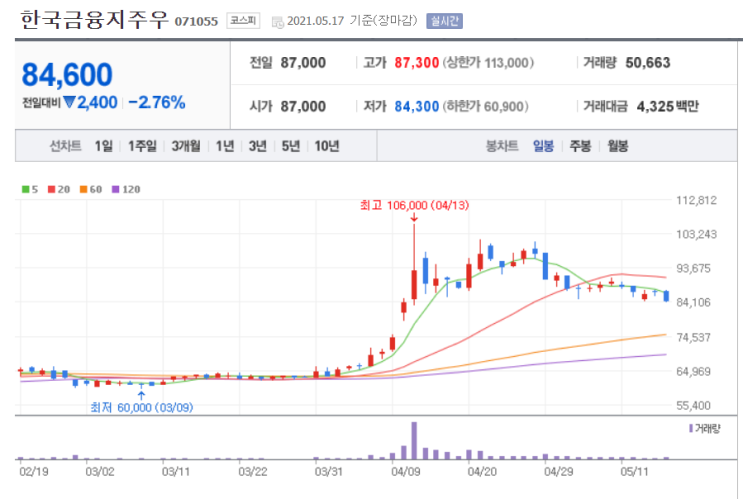This screenshot has height=499, width=743.
Task: Click the current price 84,600
Action: (x=67, y=75)
